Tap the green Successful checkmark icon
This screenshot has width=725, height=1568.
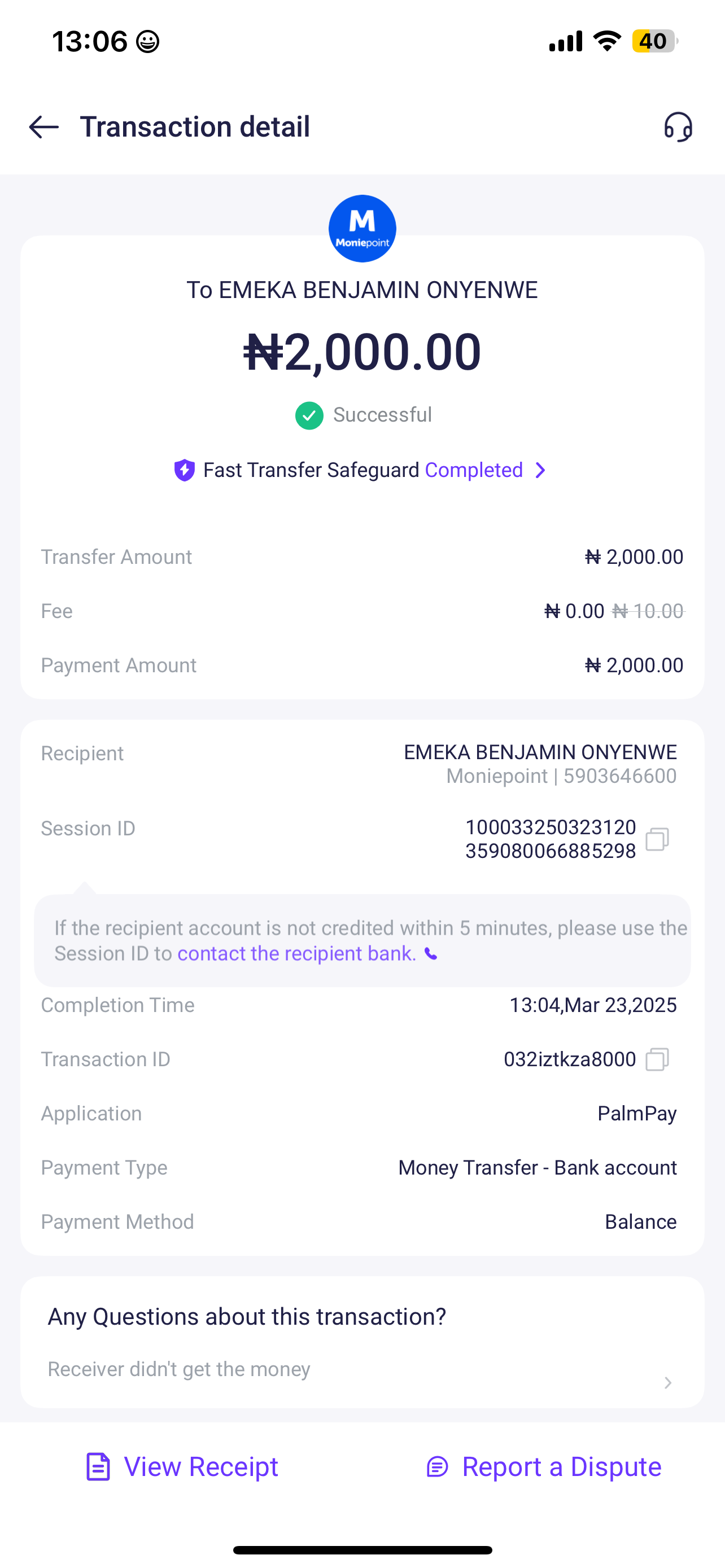tap(309, 416)
